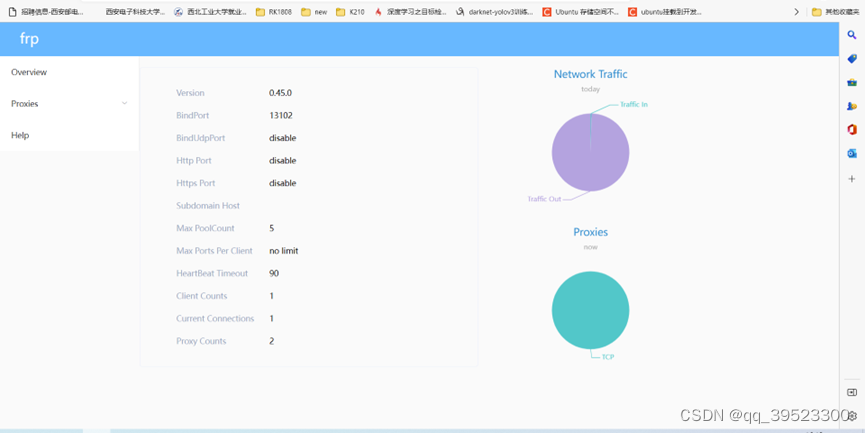Screen dimensions: 865x433
Task: Click the Http Port label
Action: 194,161
